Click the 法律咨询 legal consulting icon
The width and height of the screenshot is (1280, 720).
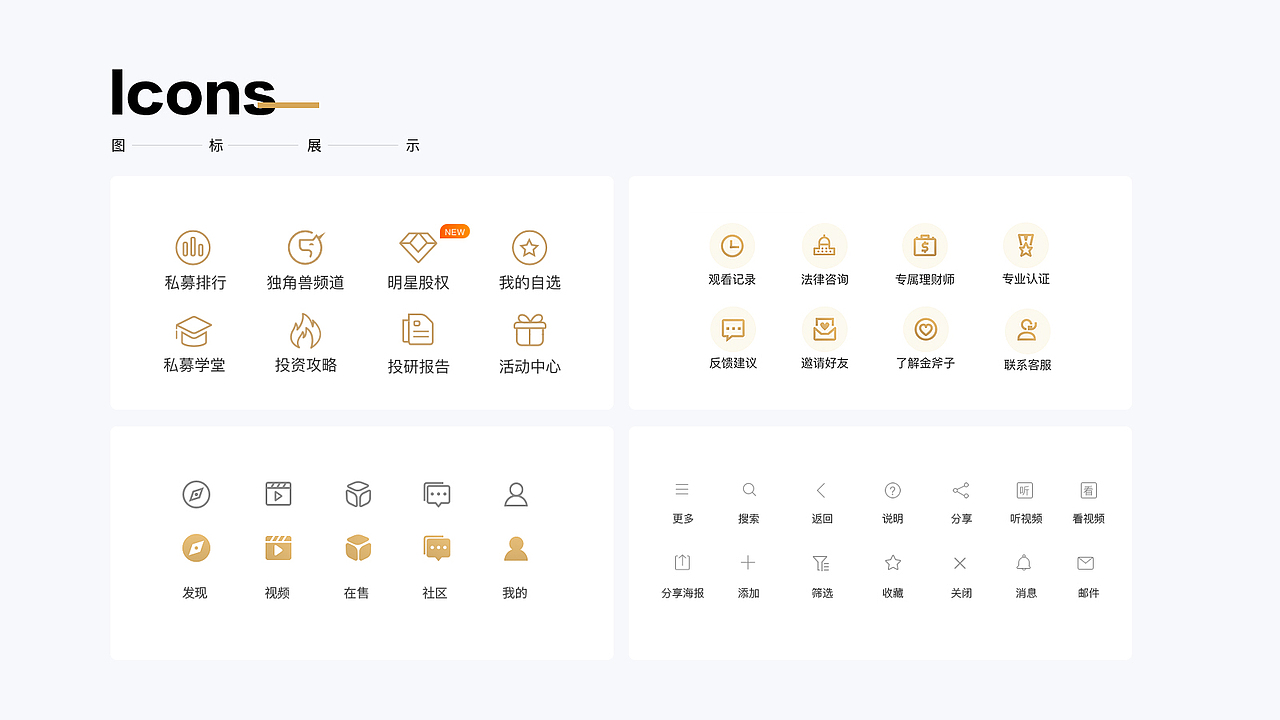(825, 243)
